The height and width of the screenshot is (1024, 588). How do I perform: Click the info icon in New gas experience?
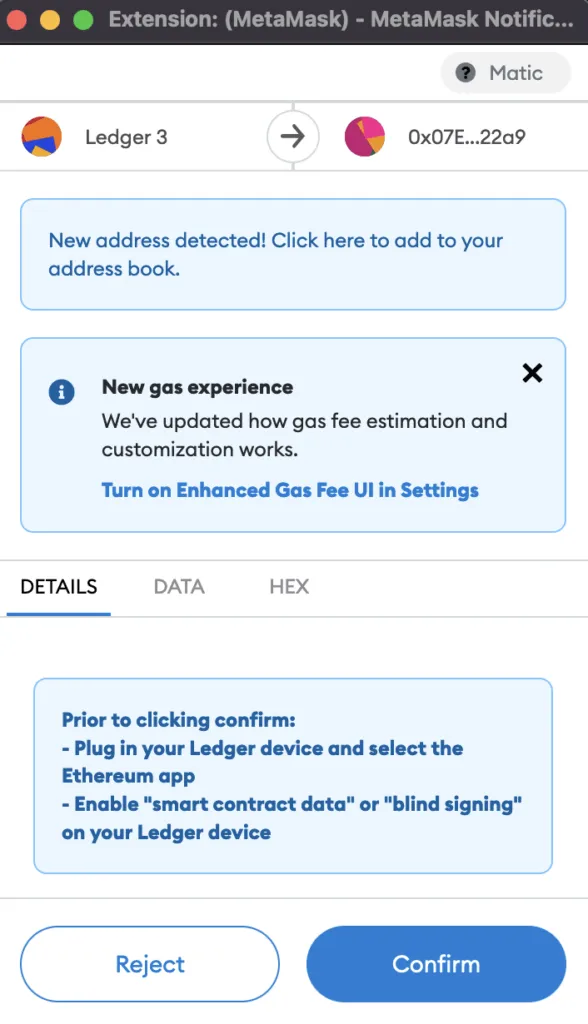[x=61, y=392]
